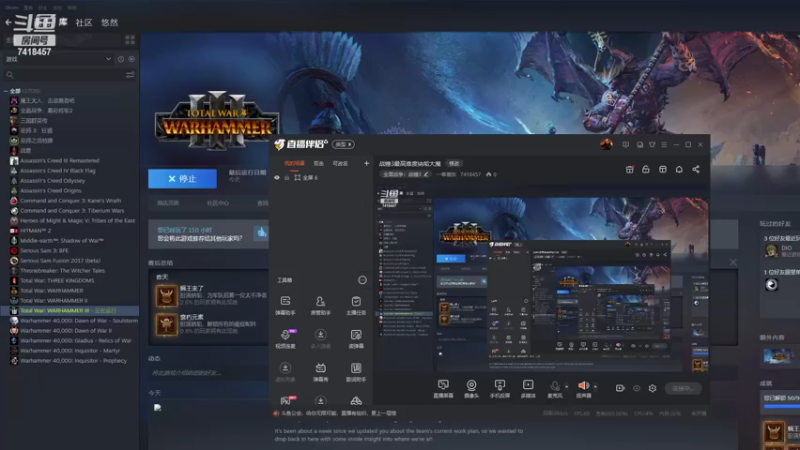This screenshot has width=800, height=450.
Task: Click the end-broadcast button at companion bottom right
Action: click(x=683, y=388)
